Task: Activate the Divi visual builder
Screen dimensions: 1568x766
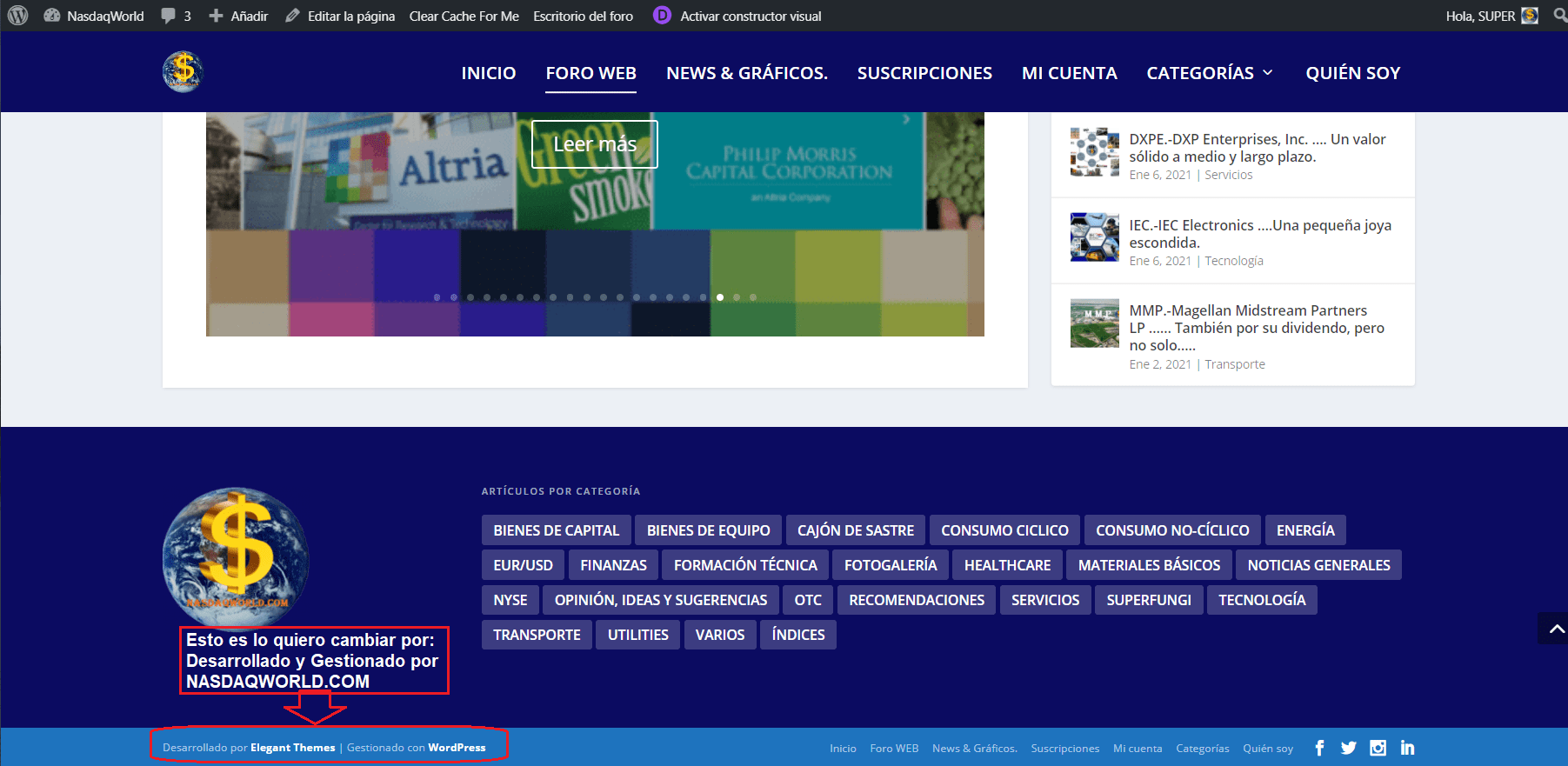Action: coord(737,16)
